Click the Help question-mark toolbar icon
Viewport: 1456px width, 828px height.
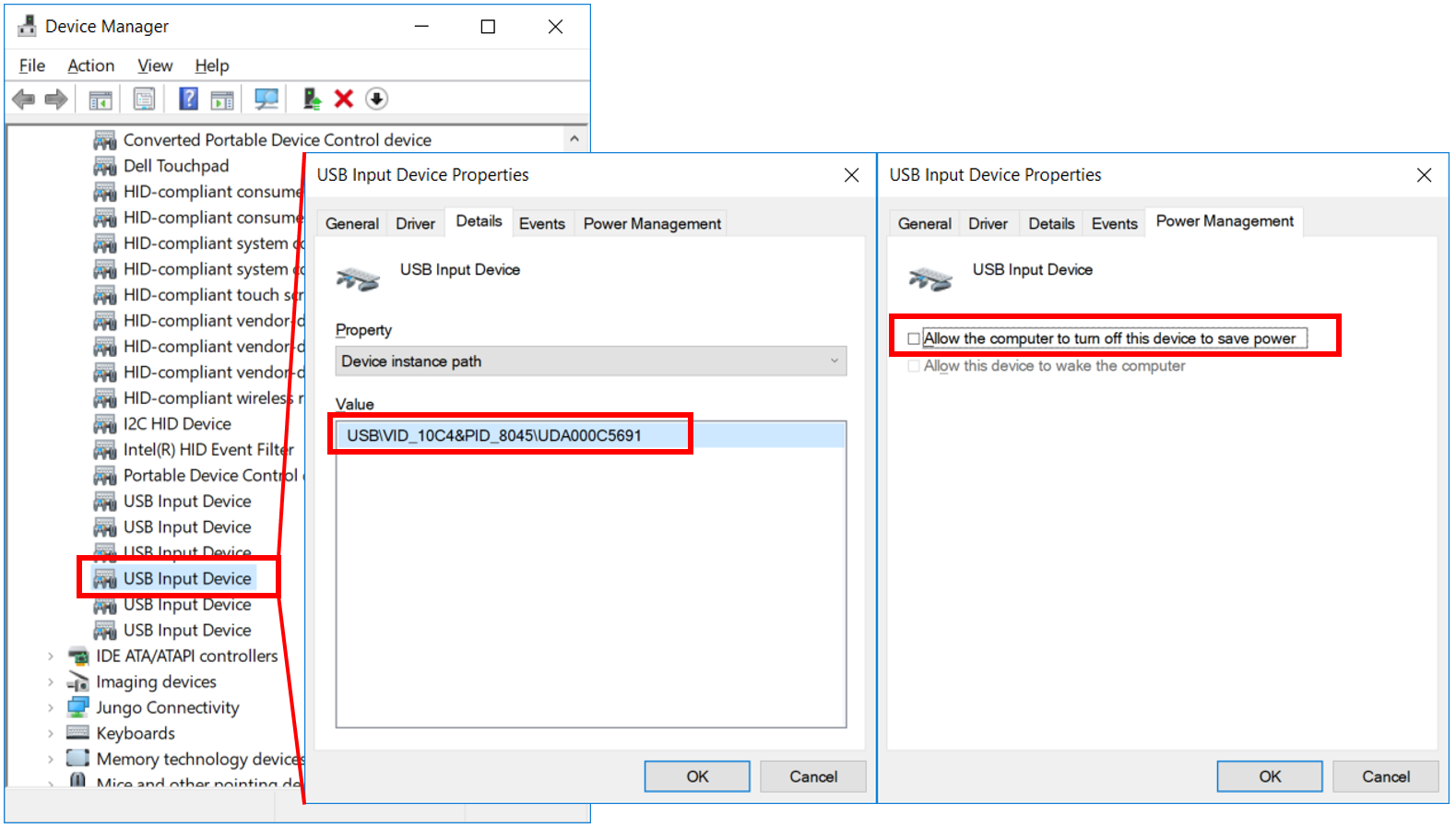(188, 99)
